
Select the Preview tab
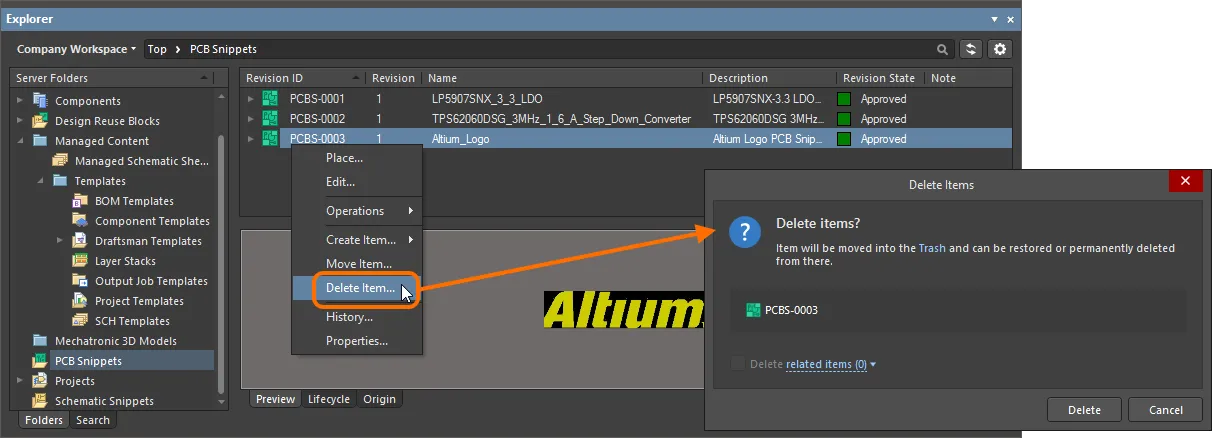[275, 399]
